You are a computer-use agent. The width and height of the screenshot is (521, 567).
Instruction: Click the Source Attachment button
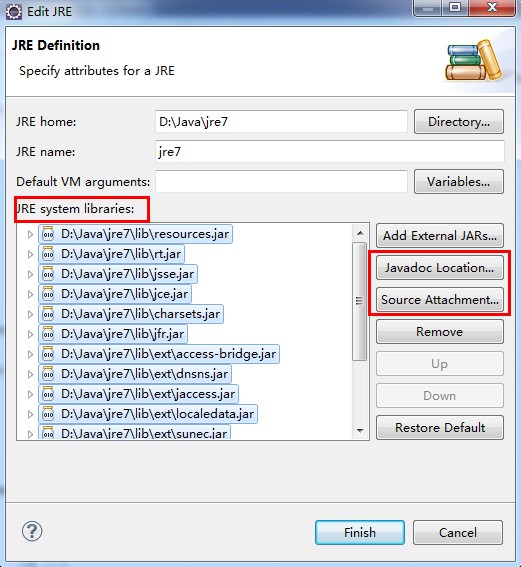tap(440, 300)
